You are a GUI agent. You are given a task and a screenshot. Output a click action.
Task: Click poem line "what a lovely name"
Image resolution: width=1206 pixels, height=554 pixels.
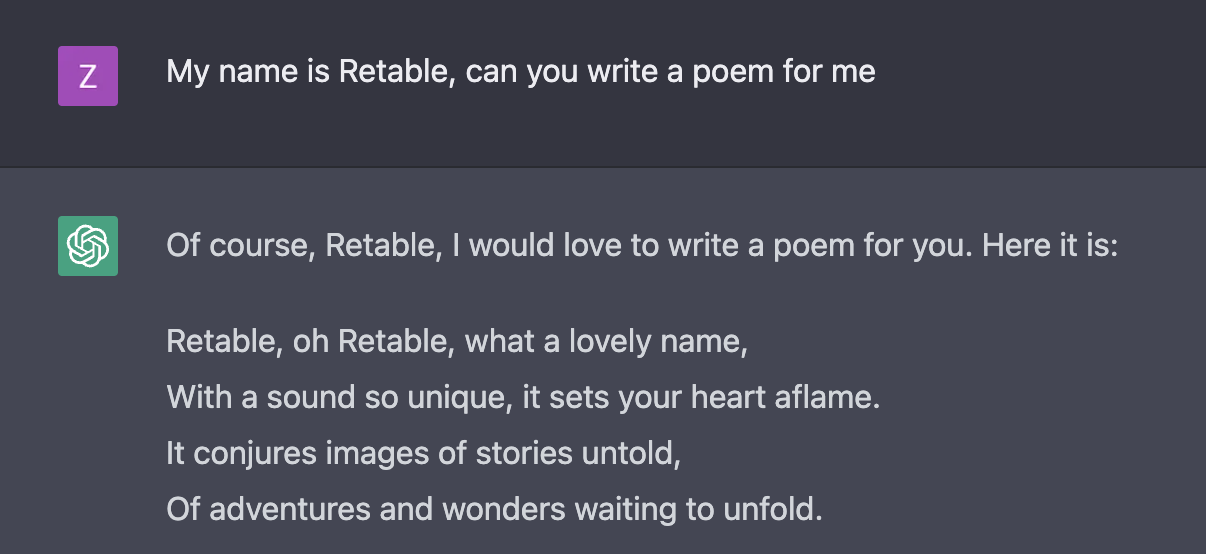(x=457, y=342)
